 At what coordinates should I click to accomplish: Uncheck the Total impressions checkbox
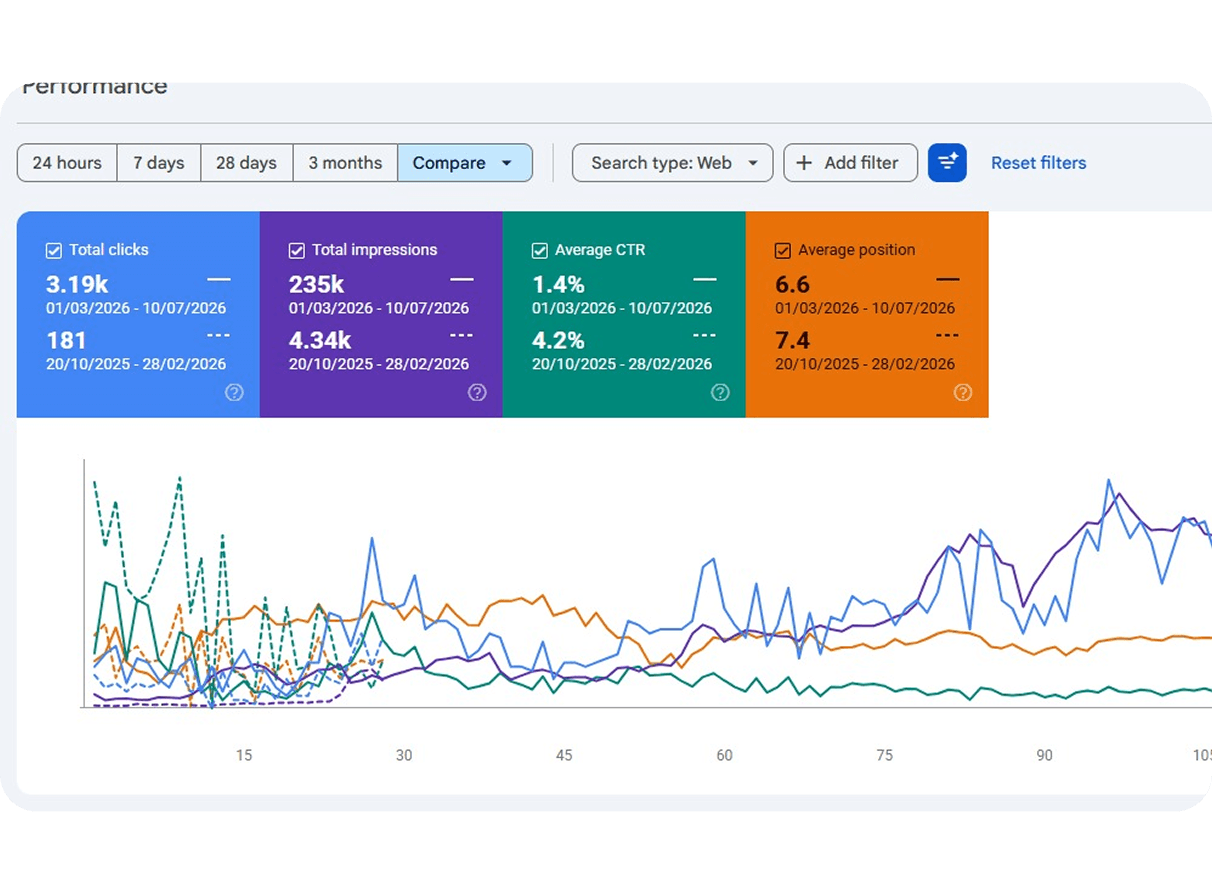click(x=297, y=250)
